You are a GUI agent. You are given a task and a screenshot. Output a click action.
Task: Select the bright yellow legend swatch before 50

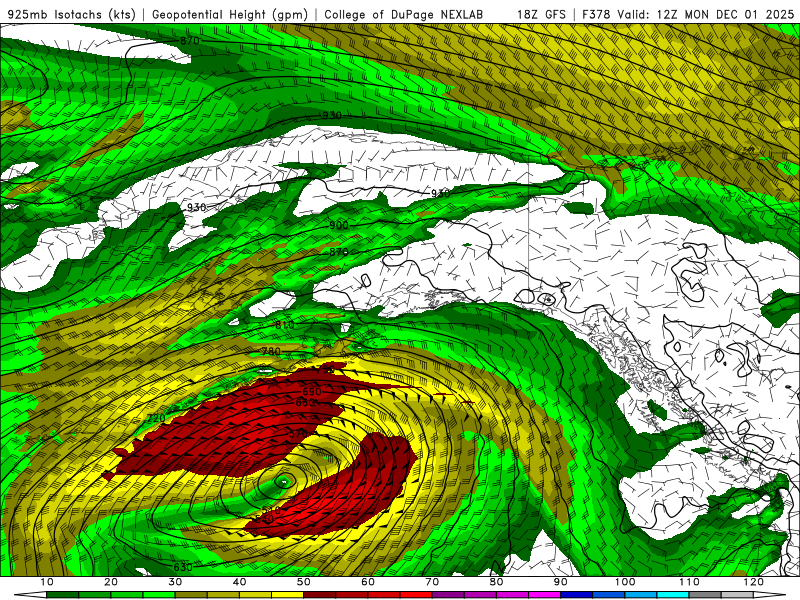pos(287,595)
